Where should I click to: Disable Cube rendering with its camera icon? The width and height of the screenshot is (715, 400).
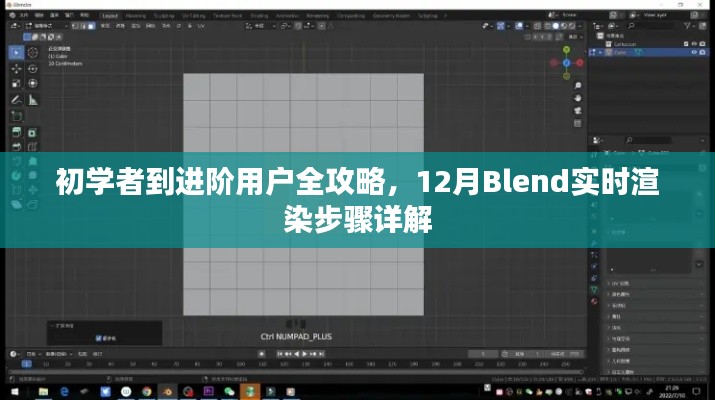coord(703,52)
